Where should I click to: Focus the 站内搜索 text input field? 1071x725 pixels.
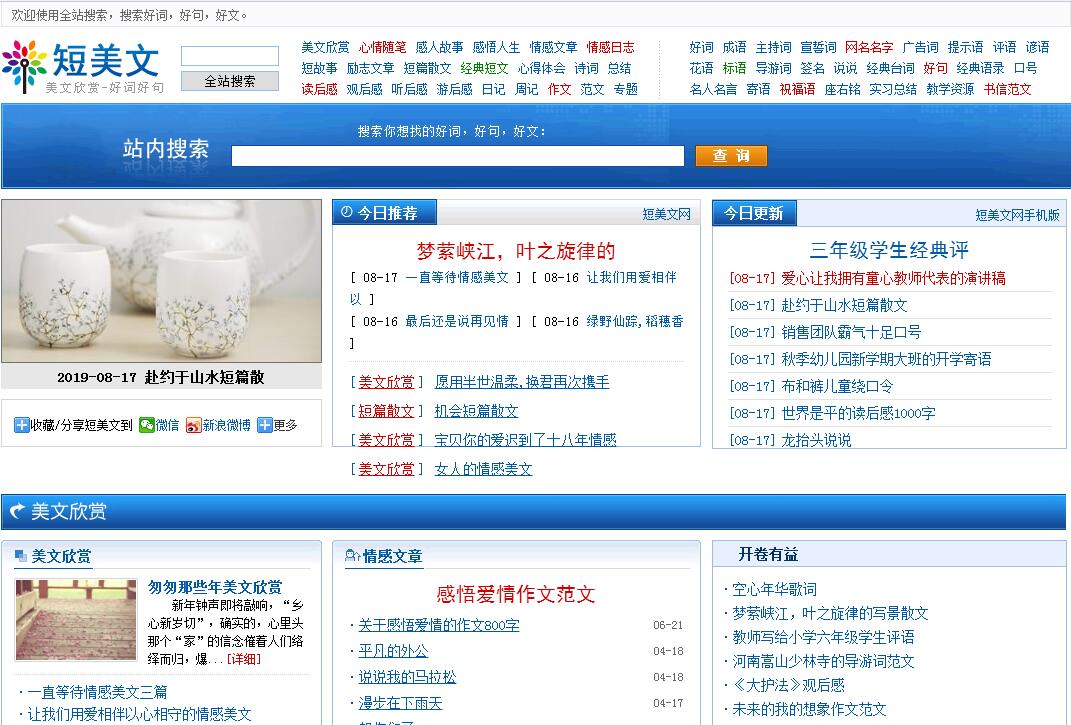[457, 156]
